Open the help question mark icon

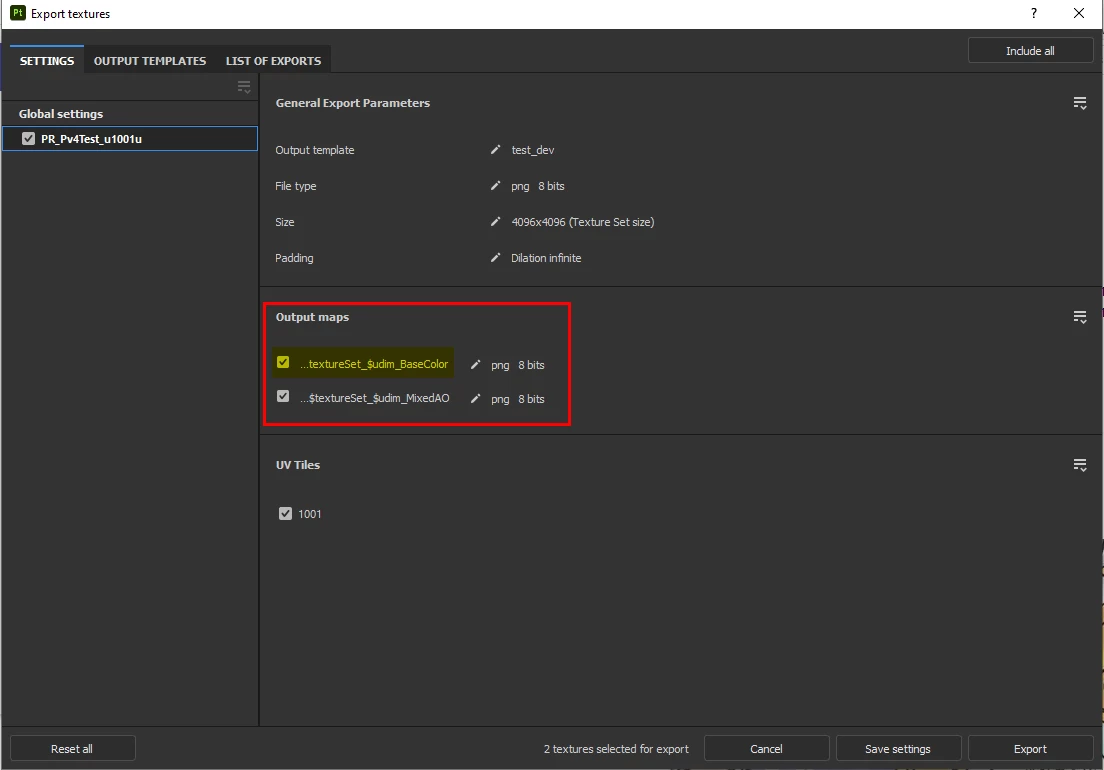click(1034, 13)
